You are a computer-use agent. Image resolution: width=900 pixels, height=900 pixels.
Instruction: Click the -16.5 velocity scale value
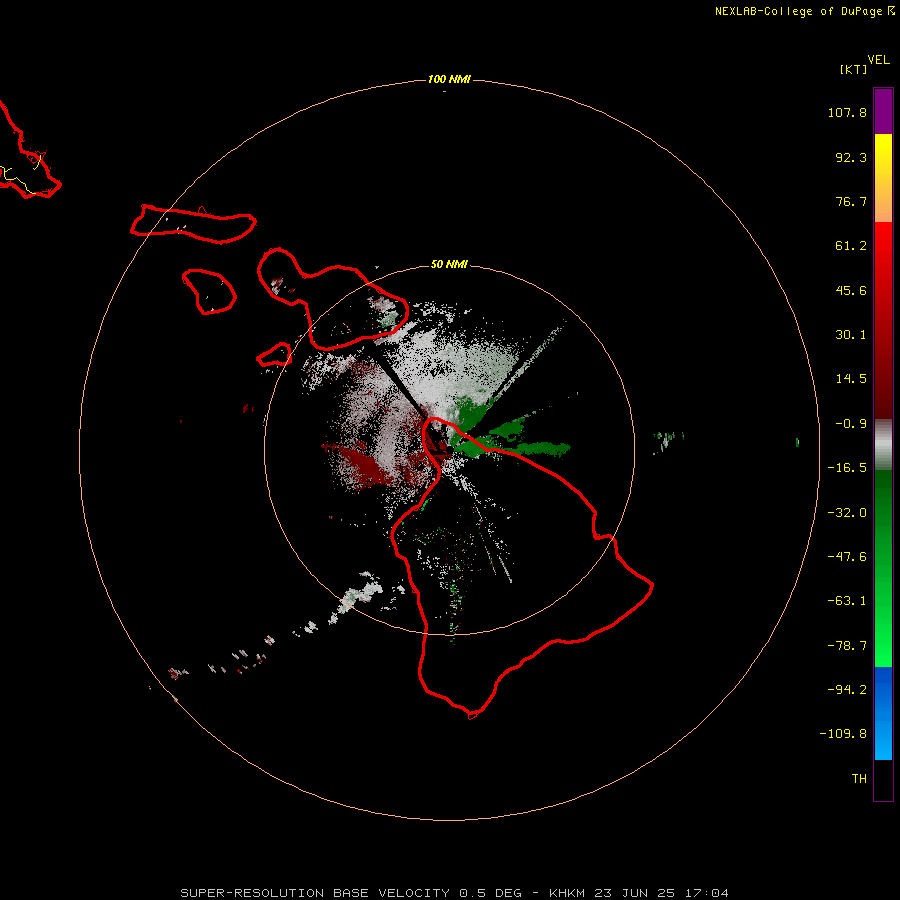coord(847,468)
